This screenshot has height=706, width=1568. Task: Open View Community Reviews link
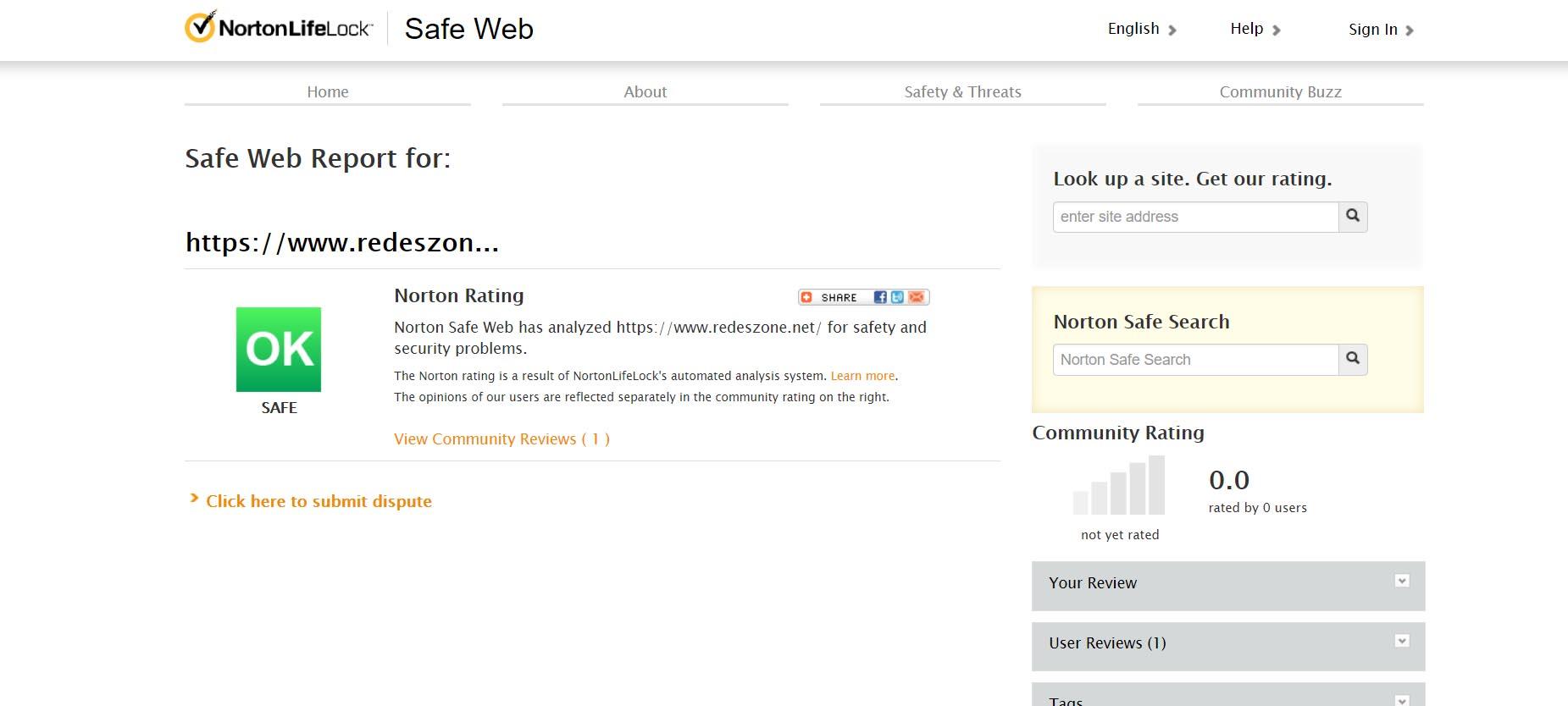[x=501, y=438]
